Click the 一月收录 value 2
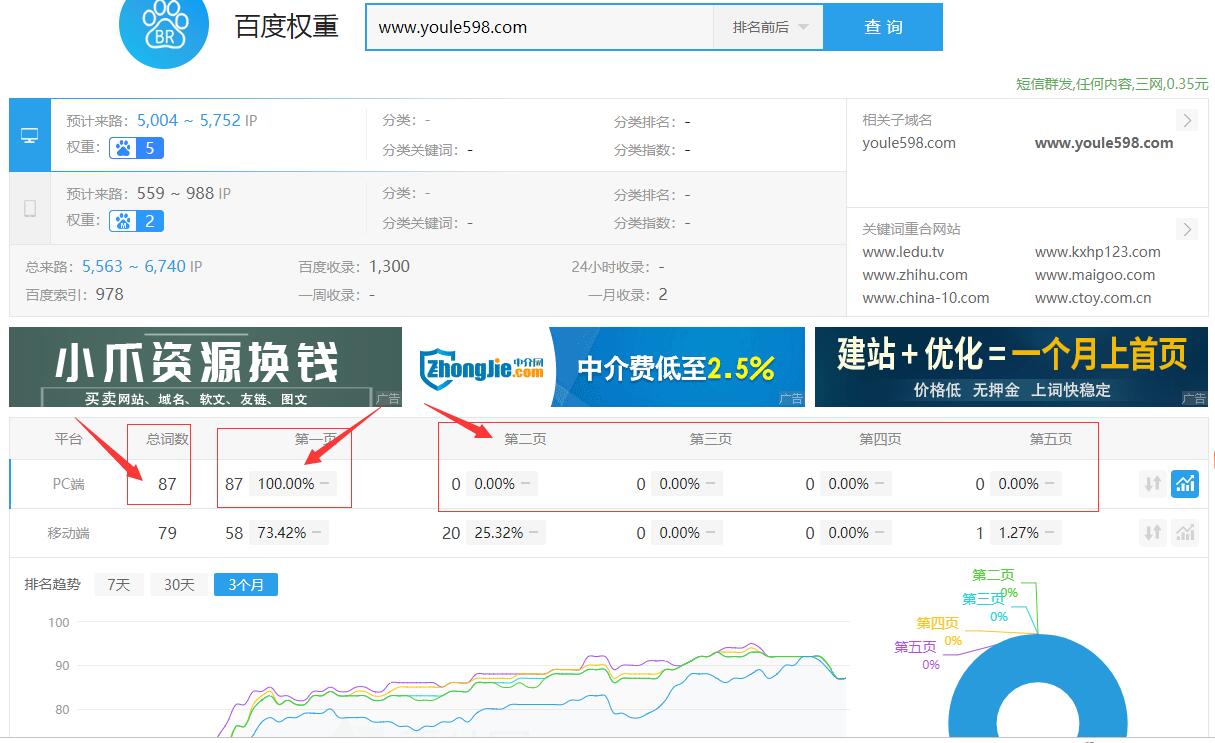This screenshot has height=743, width=1215. pos(663,294)
